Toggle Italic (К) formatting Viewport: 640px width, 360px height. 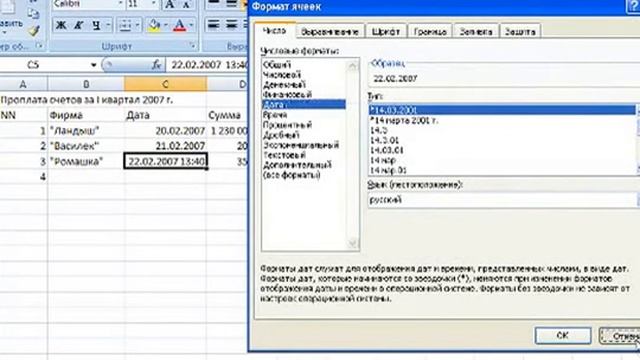tap(78, 25)
